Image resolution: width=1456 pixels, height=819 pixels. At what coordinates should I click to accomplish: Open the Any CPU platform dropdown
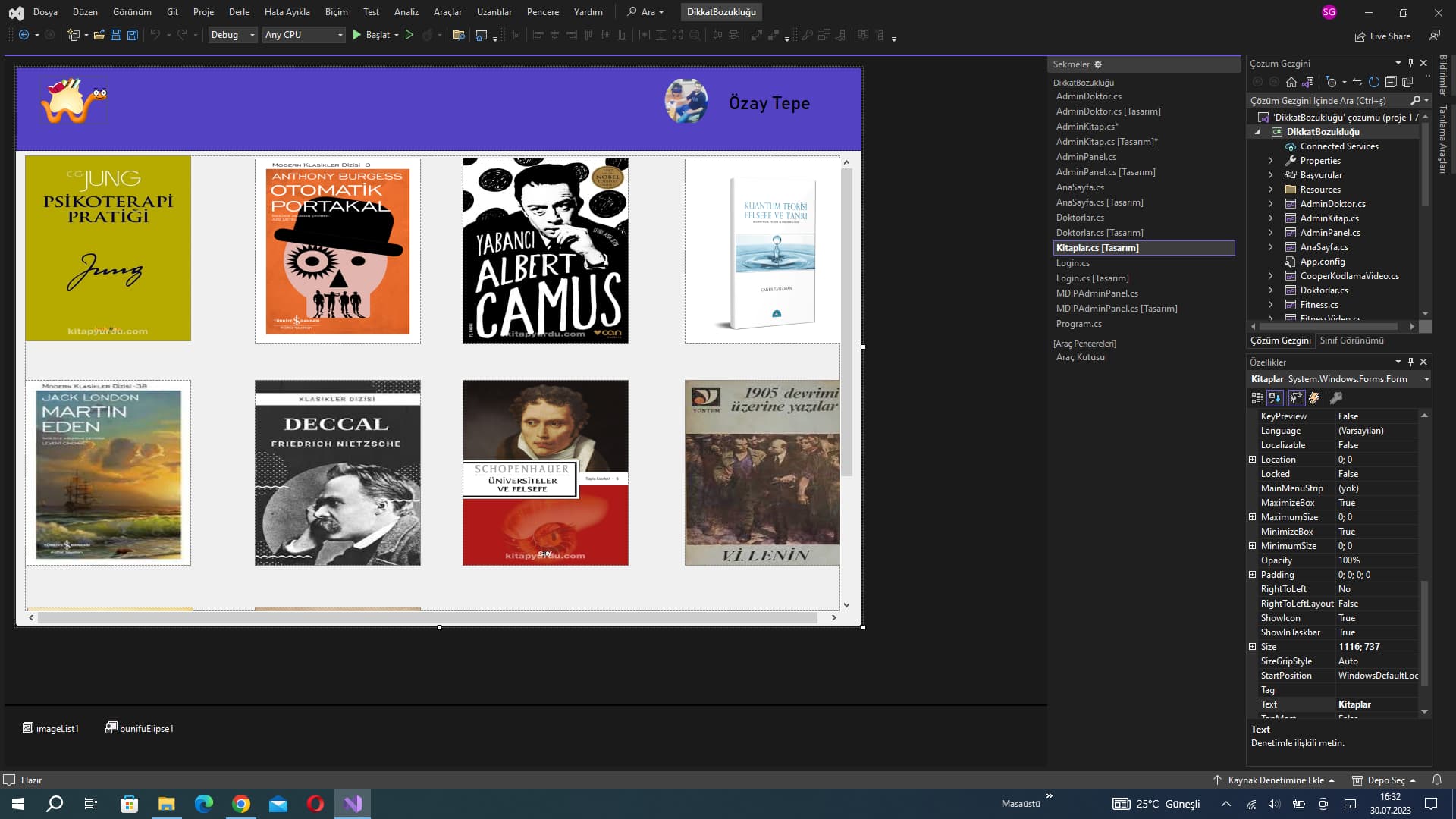tap(303, 35)
